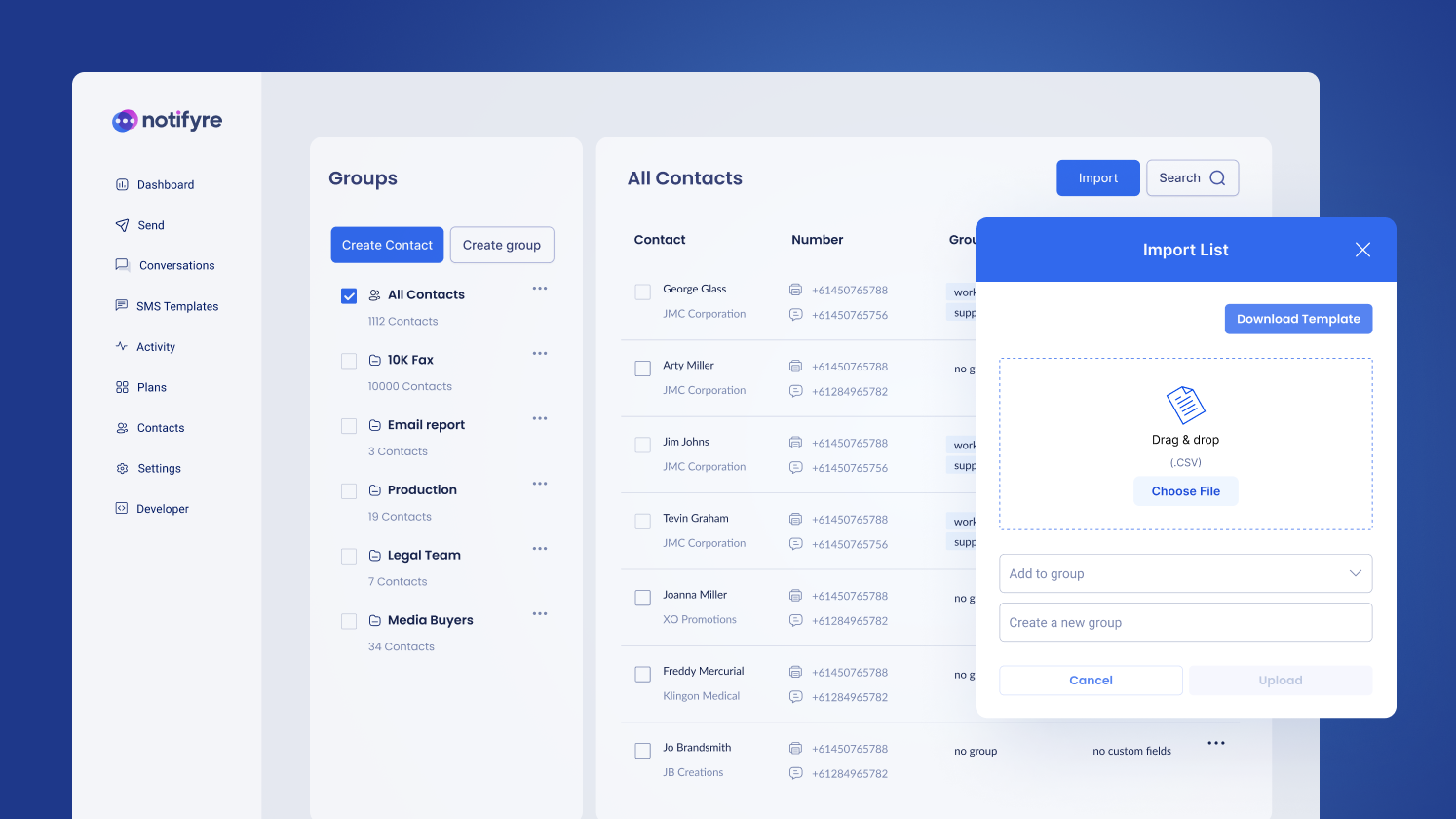Go to the Send page
This screenshot has height=819, width=1456.
(x=139, y=225)
